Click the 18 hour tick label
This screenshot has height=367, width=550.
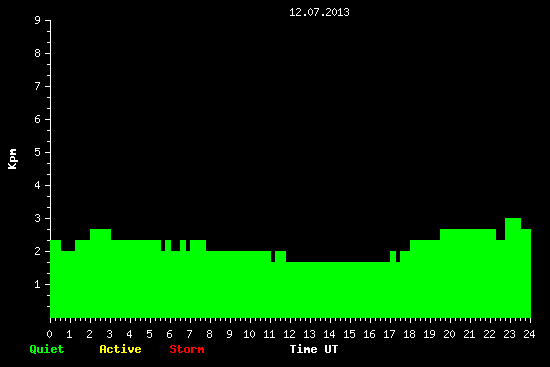pyautogui.click(x=409, y=334)
